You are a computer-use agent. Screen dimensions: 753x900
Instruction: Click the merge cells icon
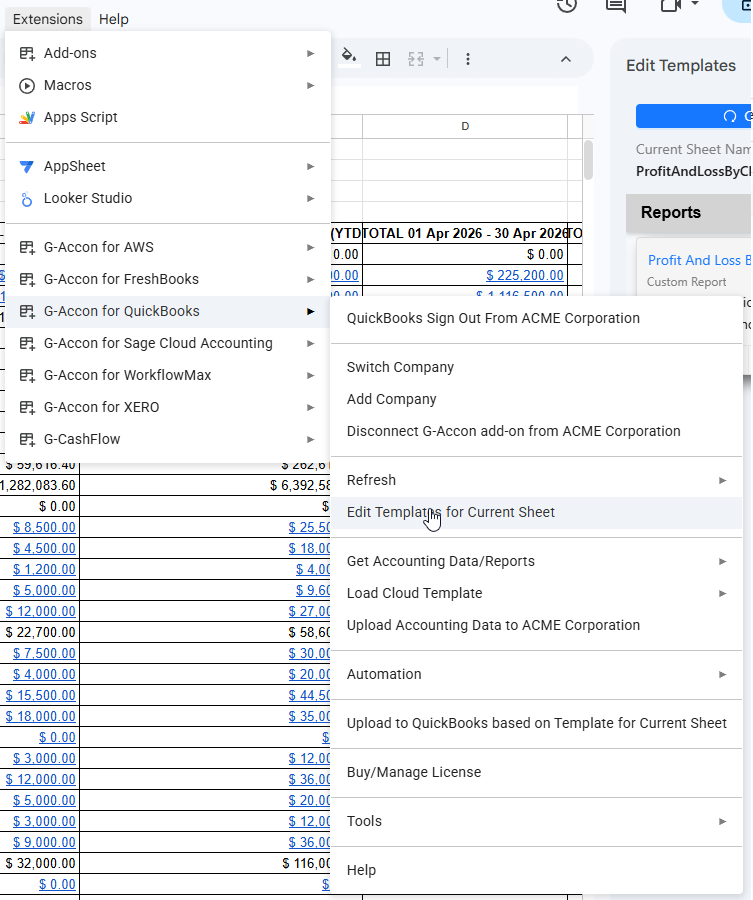417,59
